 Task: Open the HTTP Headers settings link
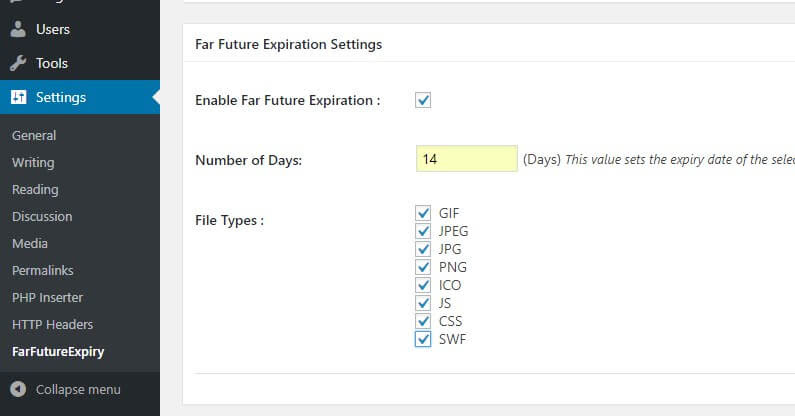pyautogui.click(x=52, y=324)
